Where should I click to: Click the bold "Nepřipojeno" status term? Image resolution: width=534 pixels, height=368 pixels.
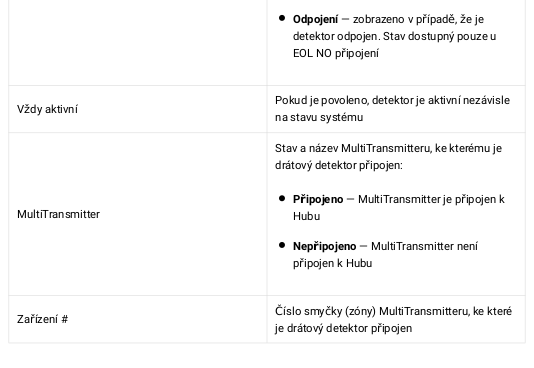pos(325,246)
